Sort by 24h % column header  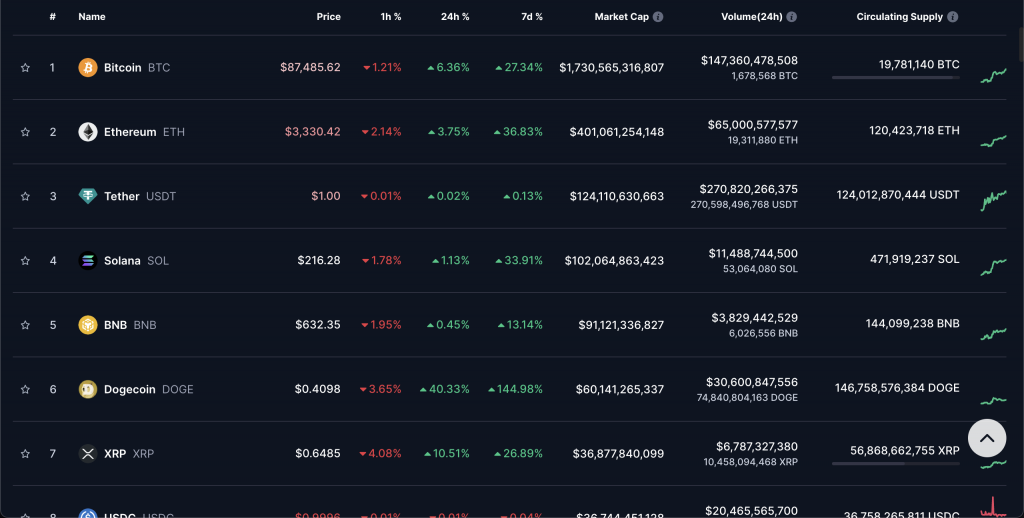(453, 17)
